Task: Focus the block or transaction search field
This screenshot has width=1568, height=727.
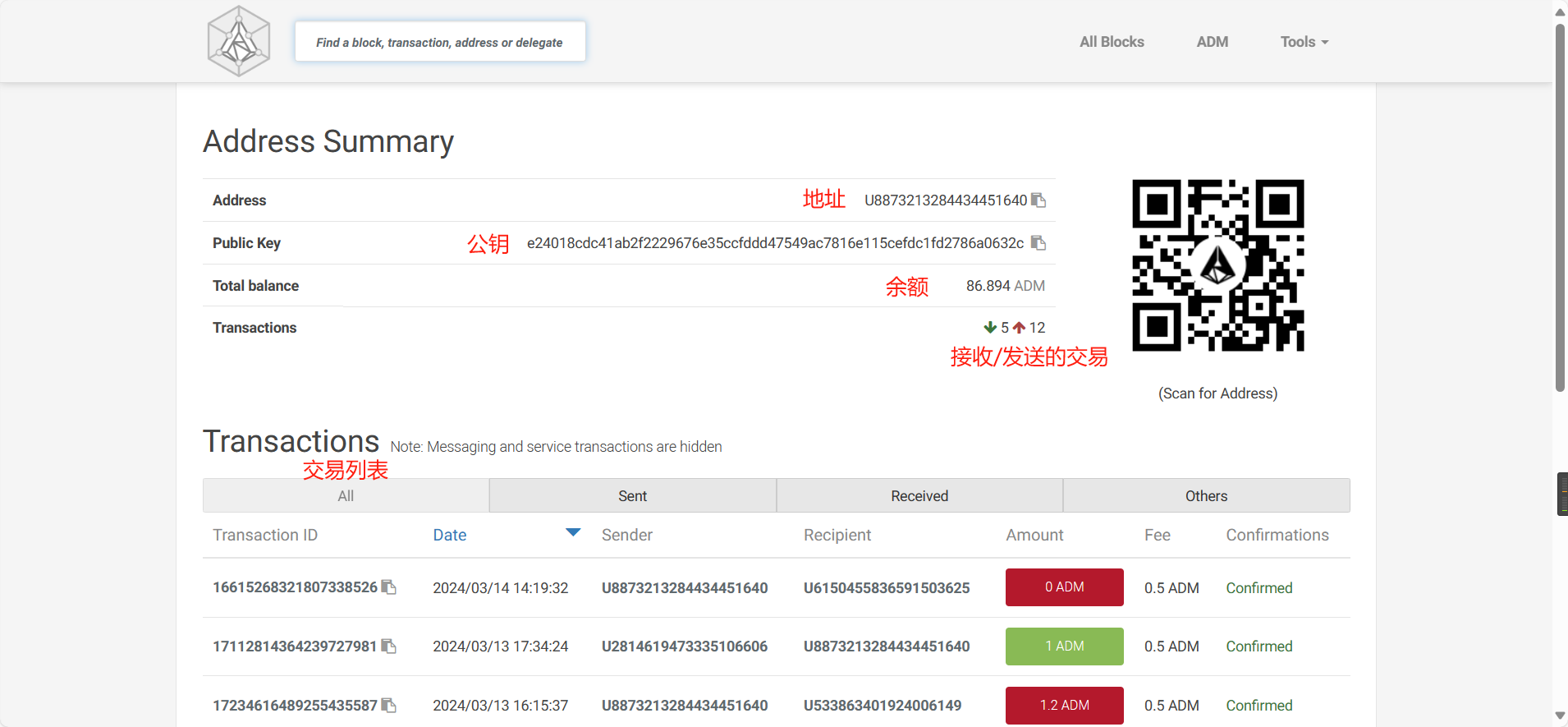Action: click(x=440, y=42)
